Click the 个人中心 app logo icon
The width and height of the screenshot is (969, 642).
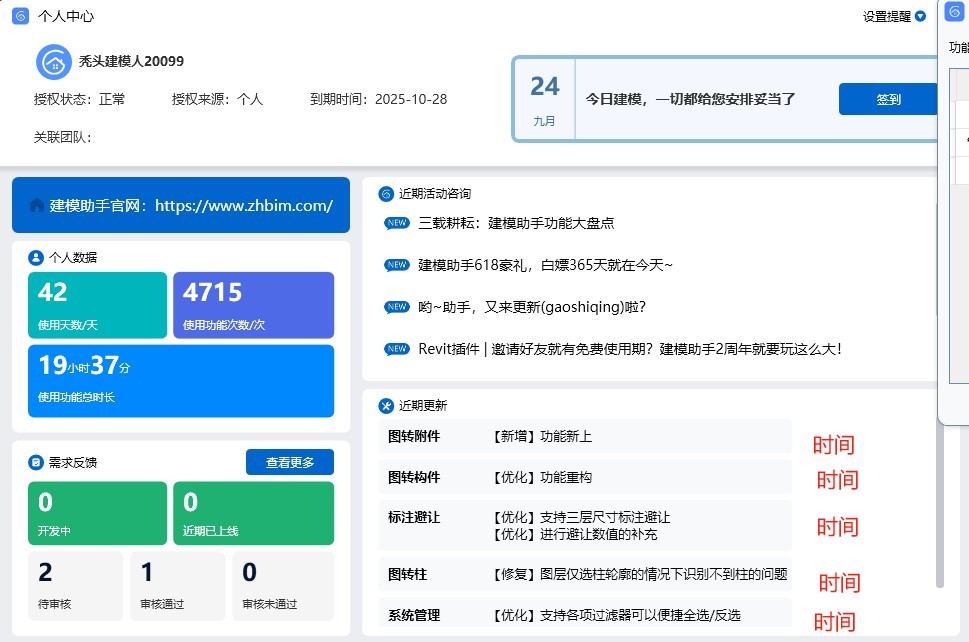(x=20, y=16)
